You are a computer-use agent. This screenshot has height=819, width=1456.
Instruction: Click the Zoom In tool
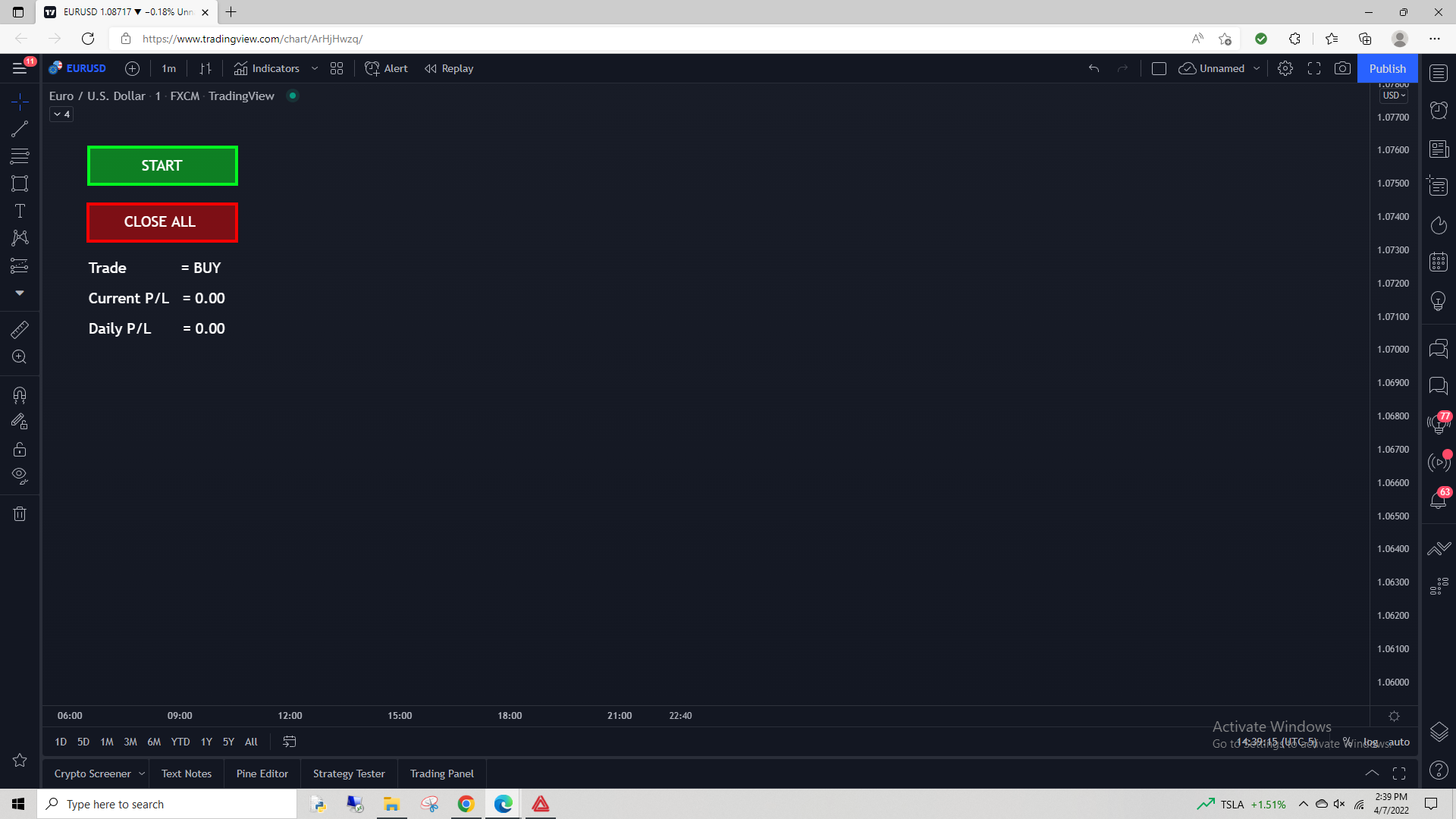(20, 357)
